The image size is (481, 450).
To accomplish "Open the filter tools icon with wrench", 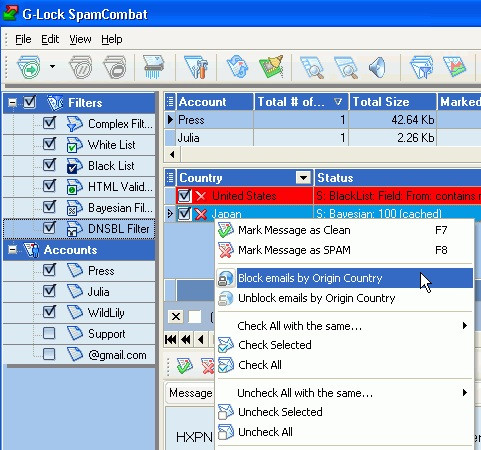I will point(196,67).
